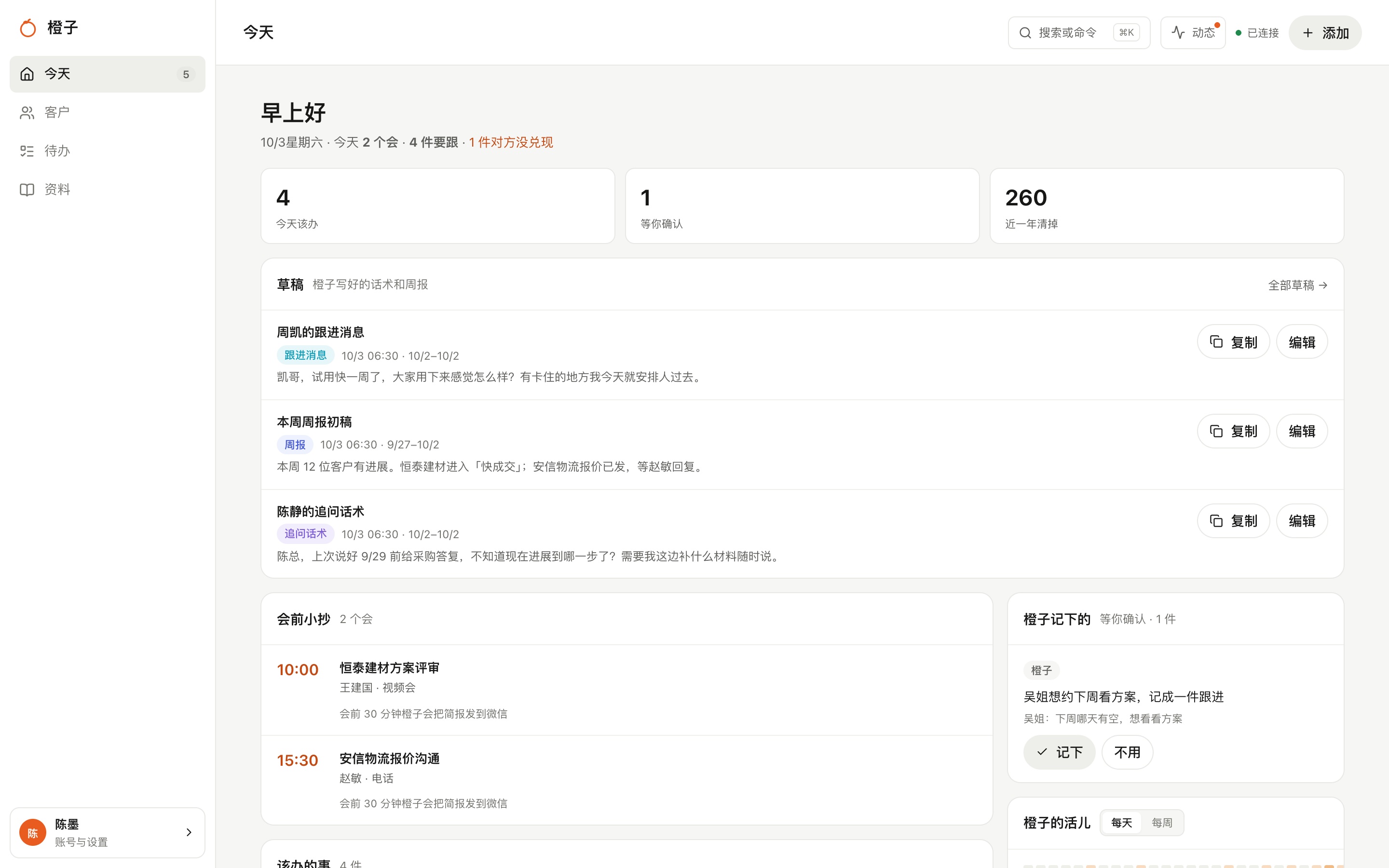Open 周凯的跟进消息 draft title
The height and width of the screenshot is (868, 1389).
[x=320, y=332]
